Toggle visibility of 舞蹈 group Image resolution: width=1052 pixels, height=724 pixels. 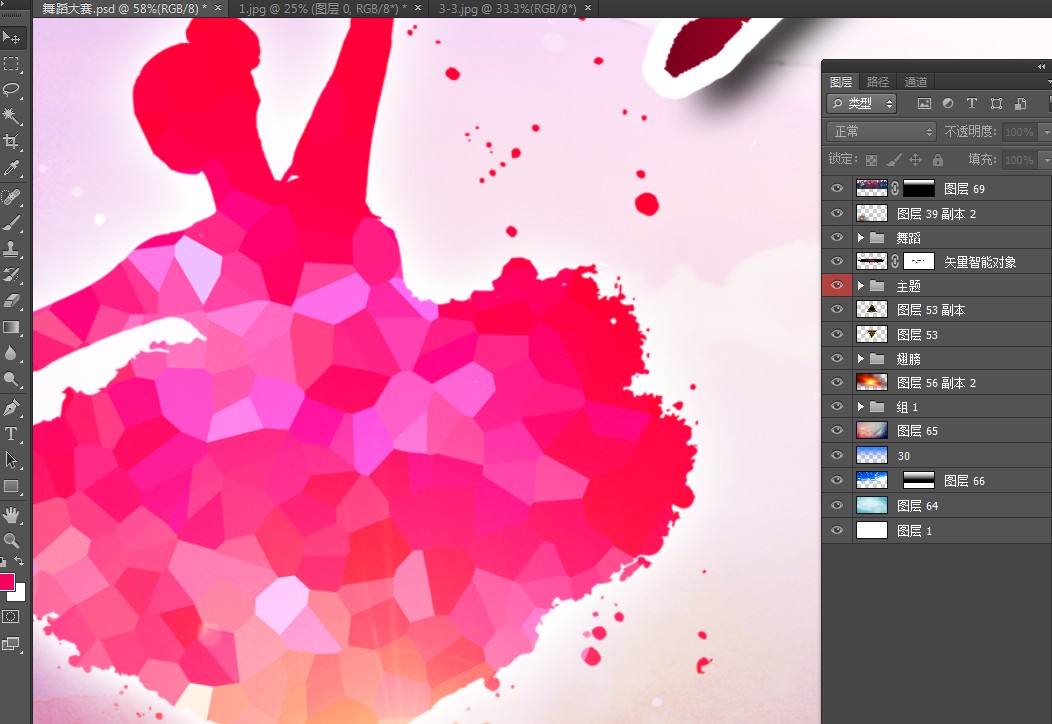click(x=837, y=238)
